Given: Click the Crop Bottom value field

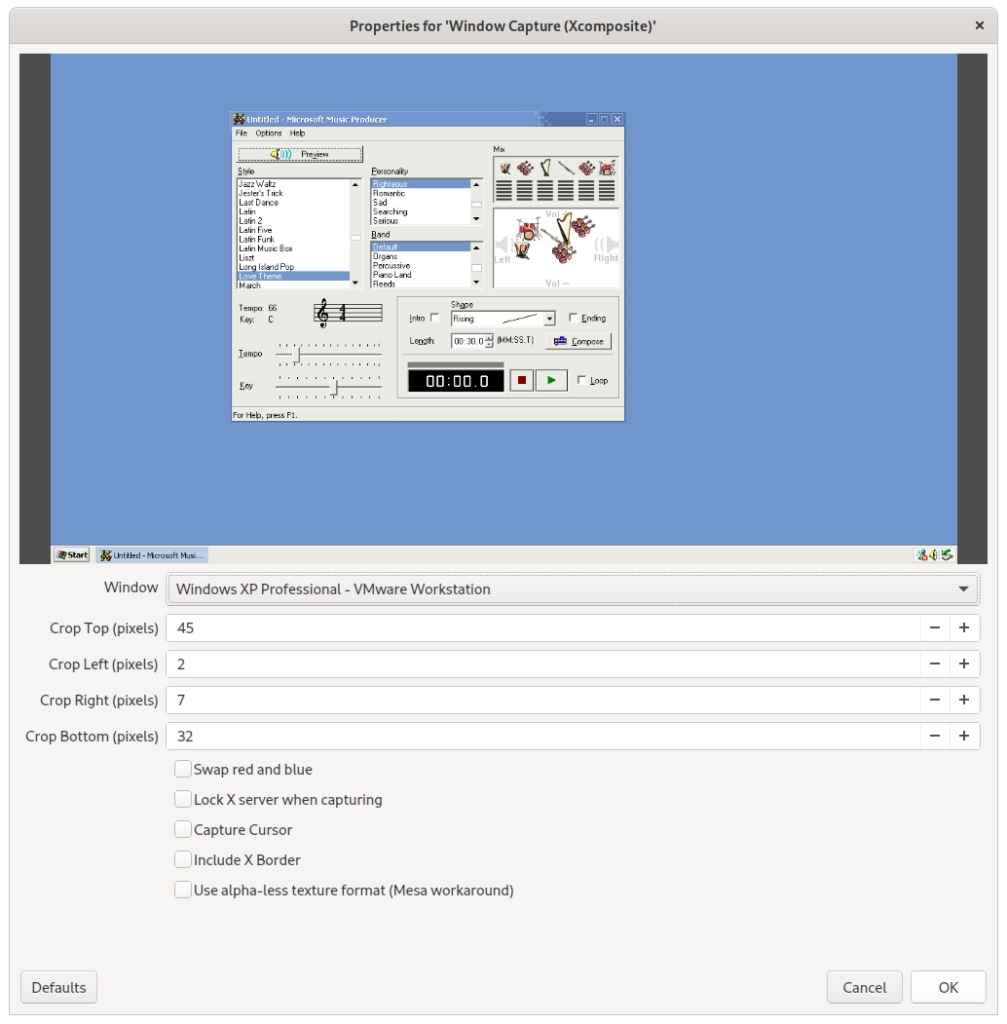Looking at the screenshot, I should tap(543, 736).
